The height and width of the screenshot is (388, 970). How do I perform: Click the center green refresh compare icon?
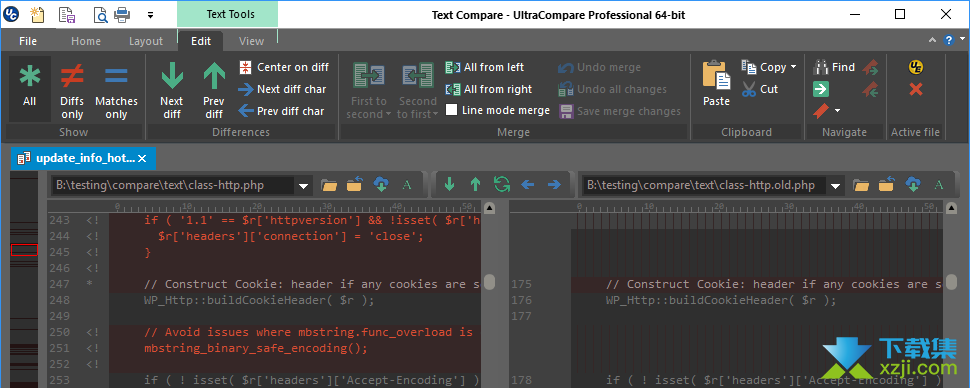pyautogui.click(x=502, y=184)
